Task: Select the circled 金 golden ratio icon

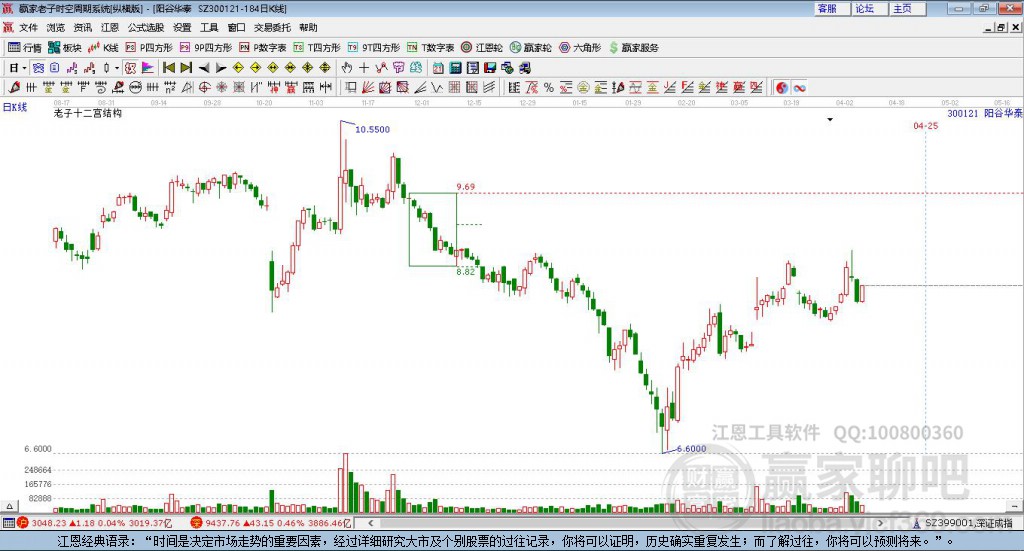Action: pos(583,87)
